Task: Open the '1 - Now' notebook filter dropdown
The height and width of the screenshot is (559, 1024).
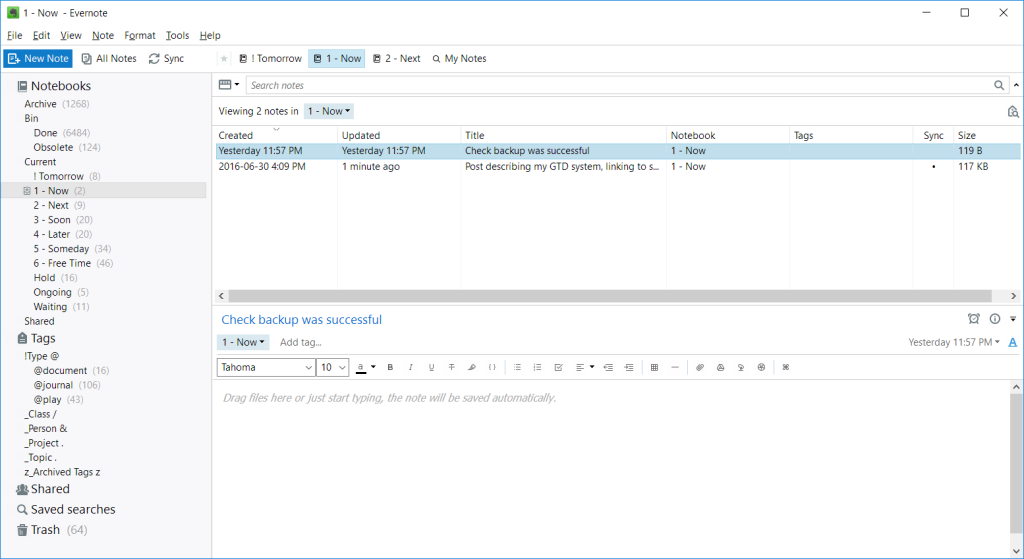Action: coord(329,111)
